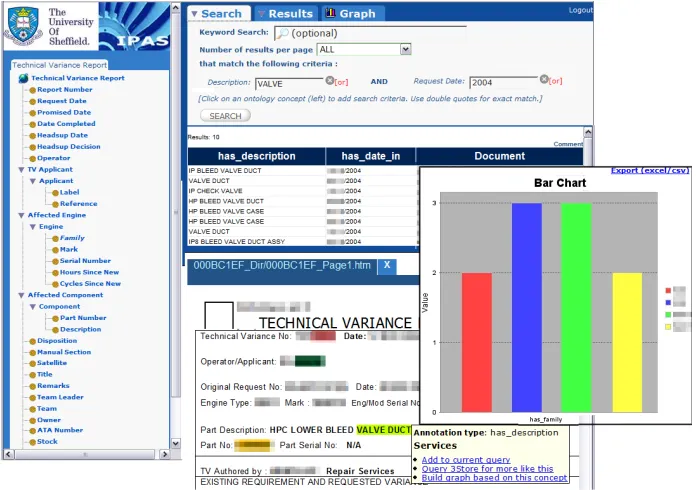Collapse the Engine sub-node arrow
696x490 pixels.
[33, 227]
